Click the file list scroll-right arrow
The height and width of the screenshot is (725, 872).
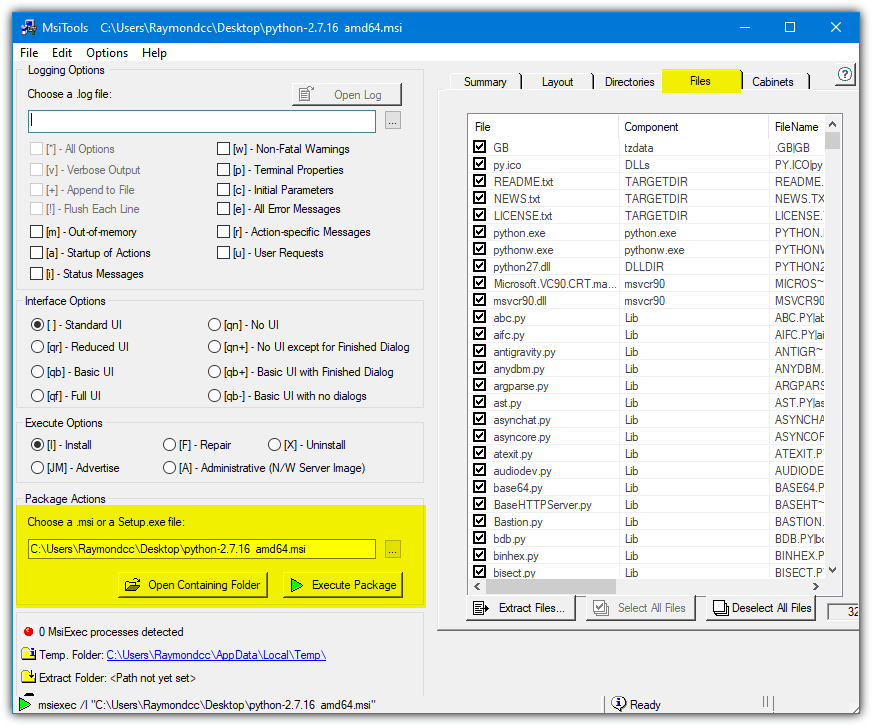pos(815,587)
